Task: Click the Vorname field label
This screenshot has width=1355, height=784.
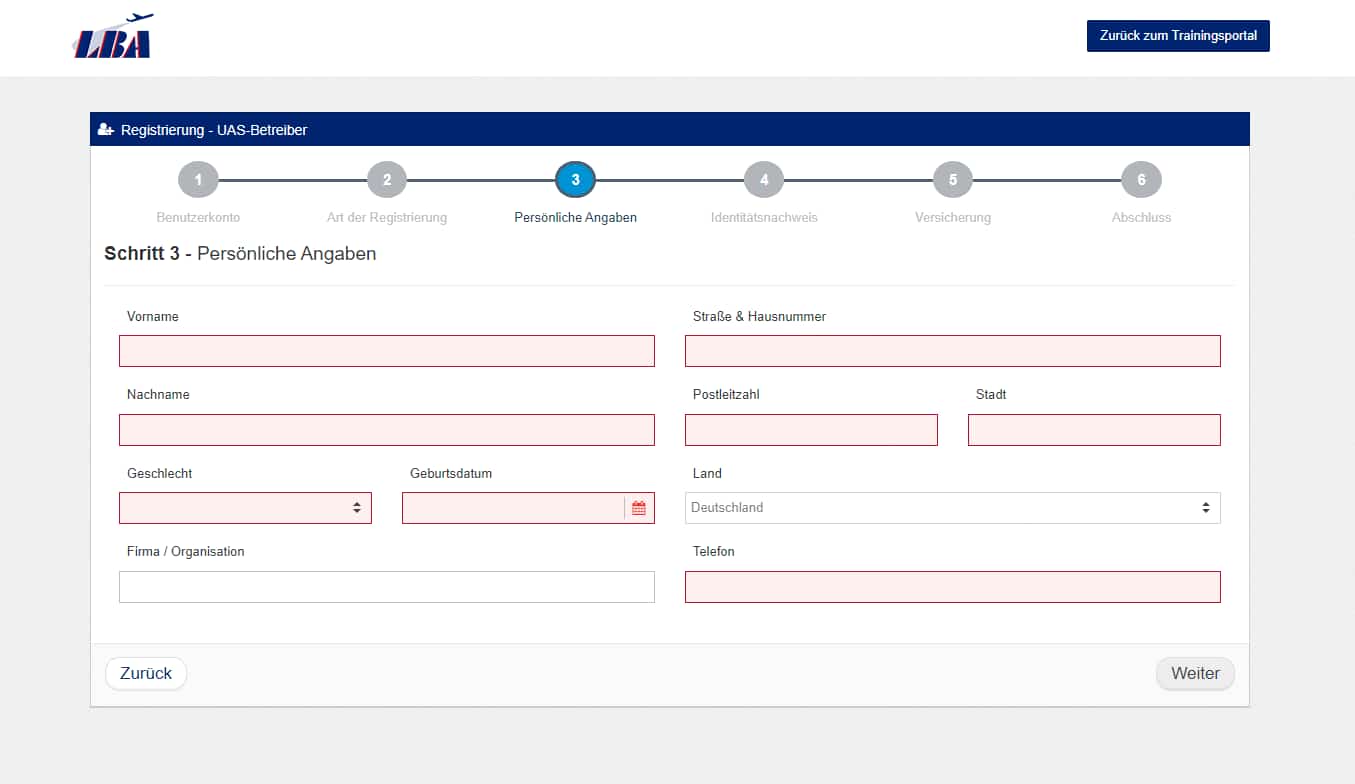Action: 153,316
